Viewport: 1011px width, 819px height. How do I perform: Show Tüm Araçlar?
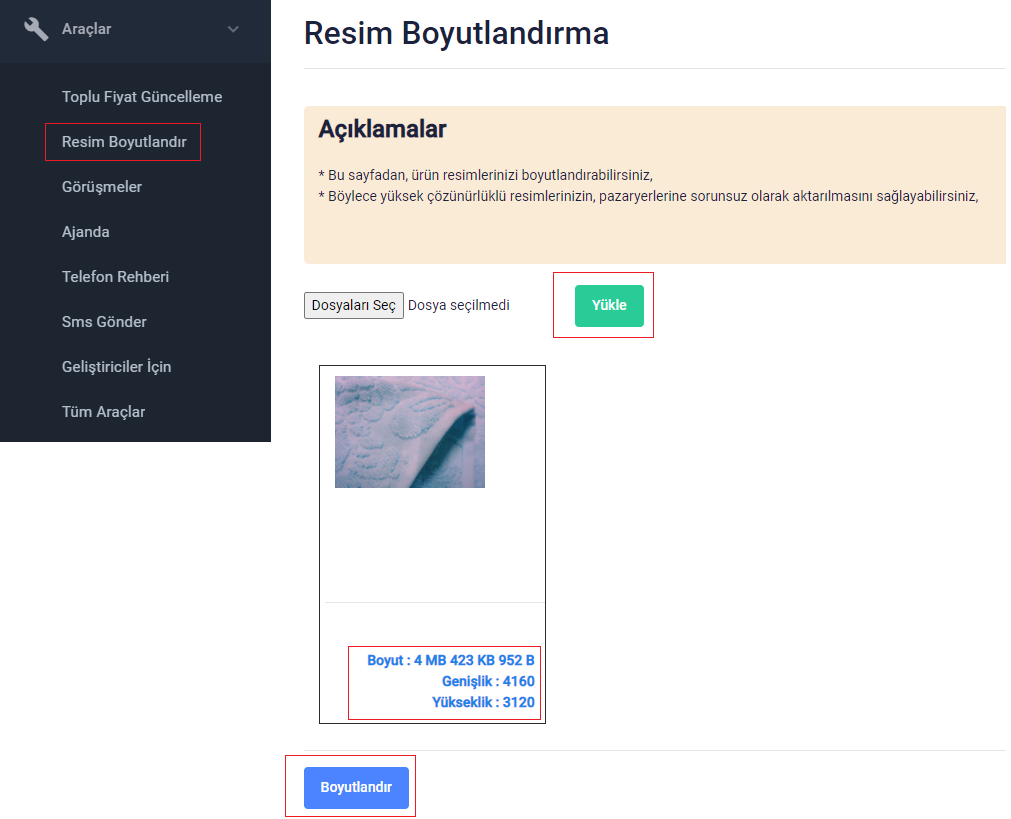[x=103, y=412]
